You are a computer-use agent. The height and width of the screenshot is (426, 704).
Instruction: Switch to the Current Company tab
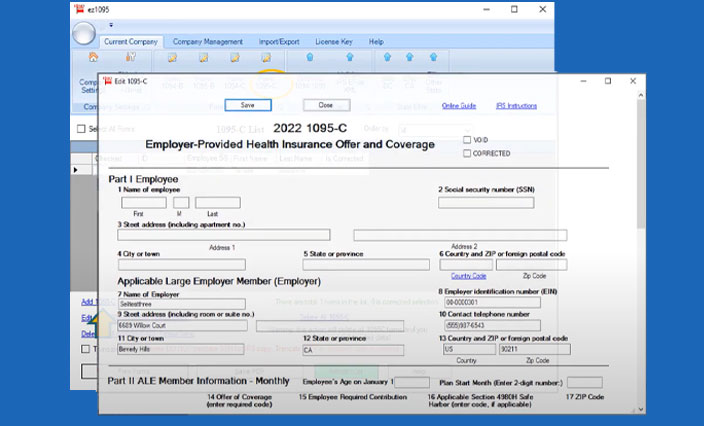coord(131,42)
